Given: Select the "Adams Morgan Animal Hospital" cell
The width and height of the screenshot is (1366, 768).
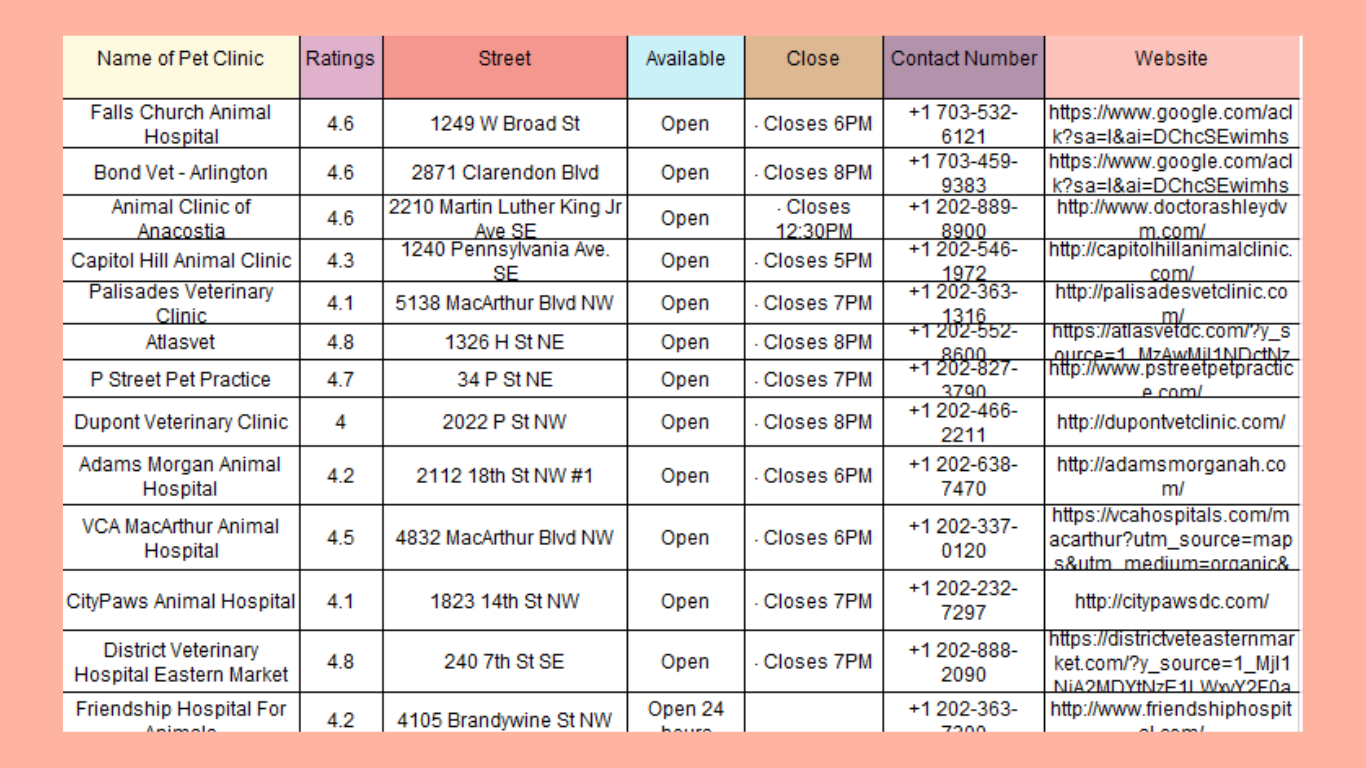Looking at the screenshot, I should coord(181,476).
